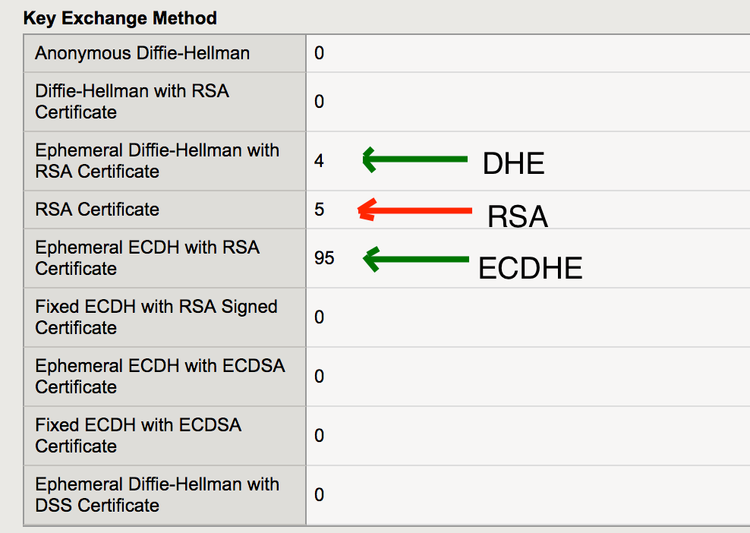This screenshot has height=533, width=750.
Task: Click Ephemeral Diffie-Hellman with DSS Certificate label
Action: coord(157,494)
